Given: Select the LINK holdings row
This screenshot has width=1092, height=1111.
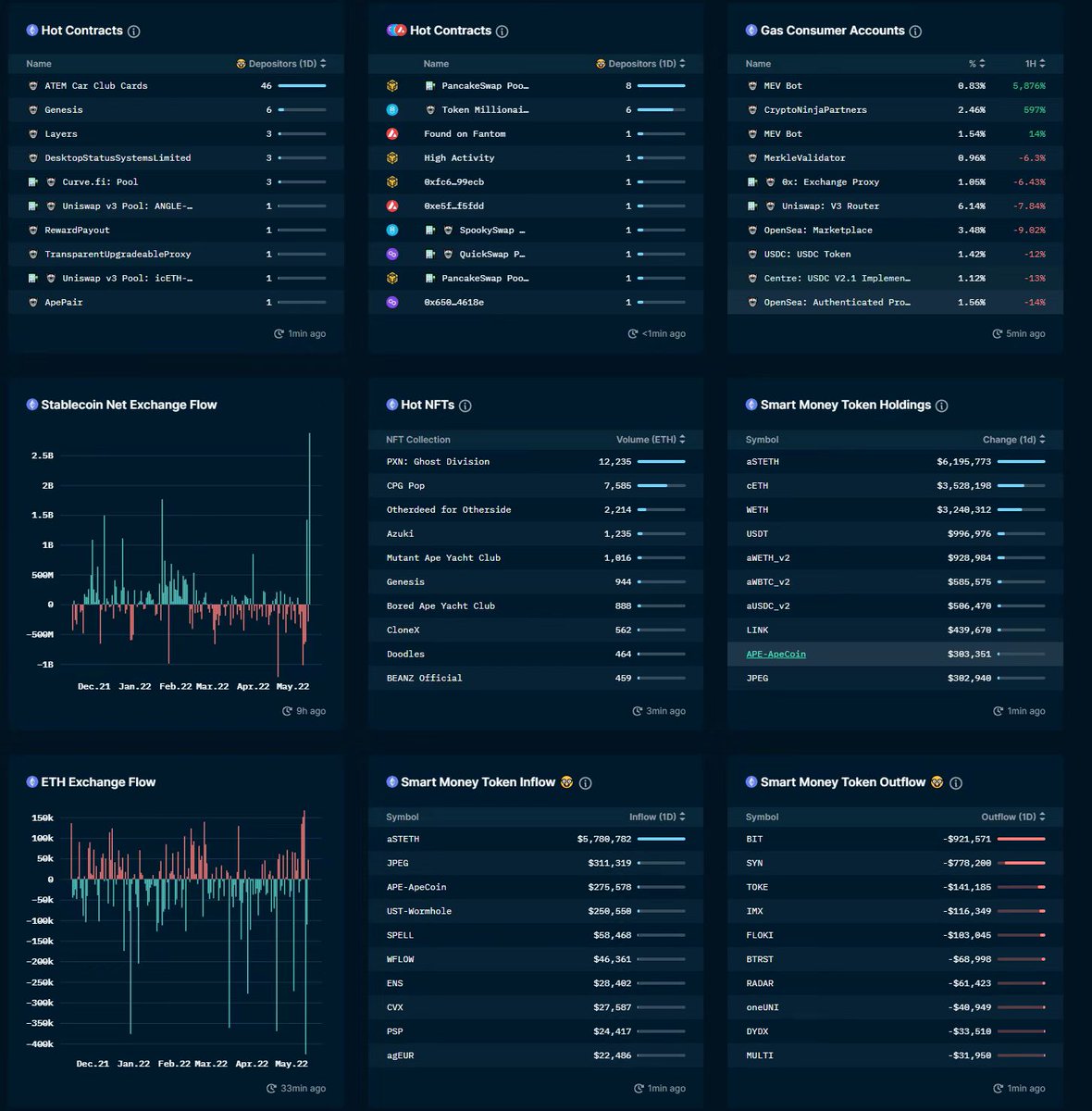Looking at the screenshot, I should [x=895, y=630].
